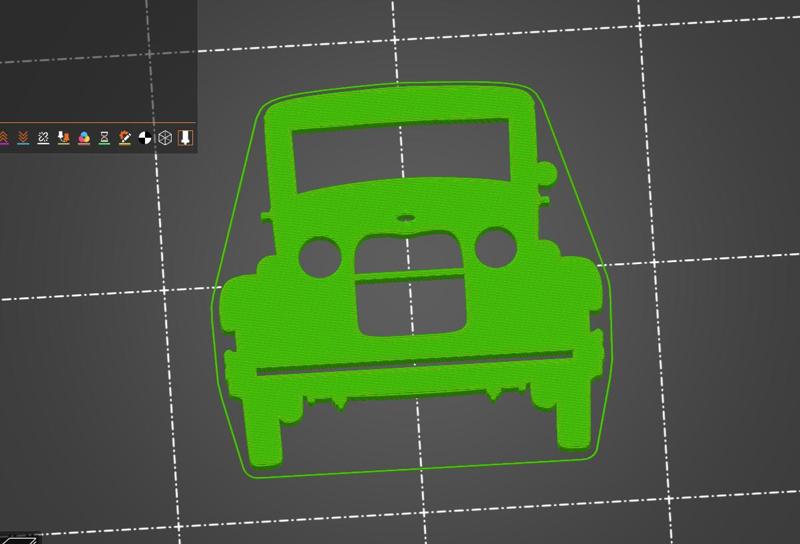
Task: Click the hourglass time icon
Action: (104, 137)
